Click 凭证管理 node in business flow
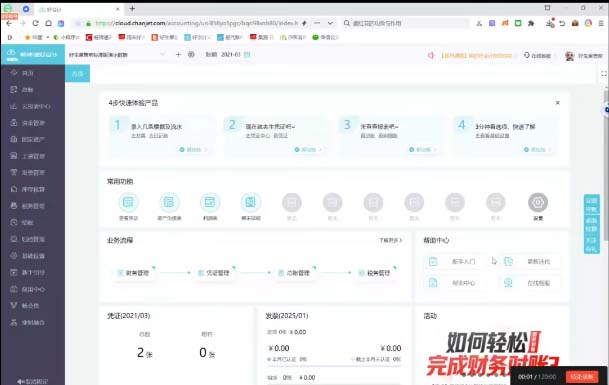Viewport: 609px width, 385px height. (x=214, y=273)
